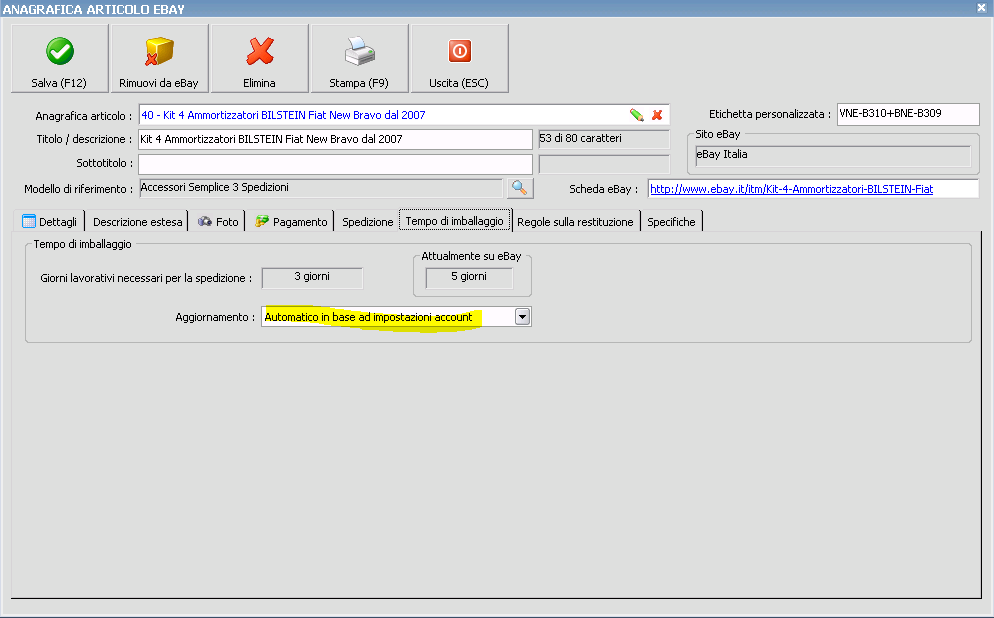Click the empty Sottotitolo input field
The width and height of the screenshot is (994, 618).
point(335,164)
